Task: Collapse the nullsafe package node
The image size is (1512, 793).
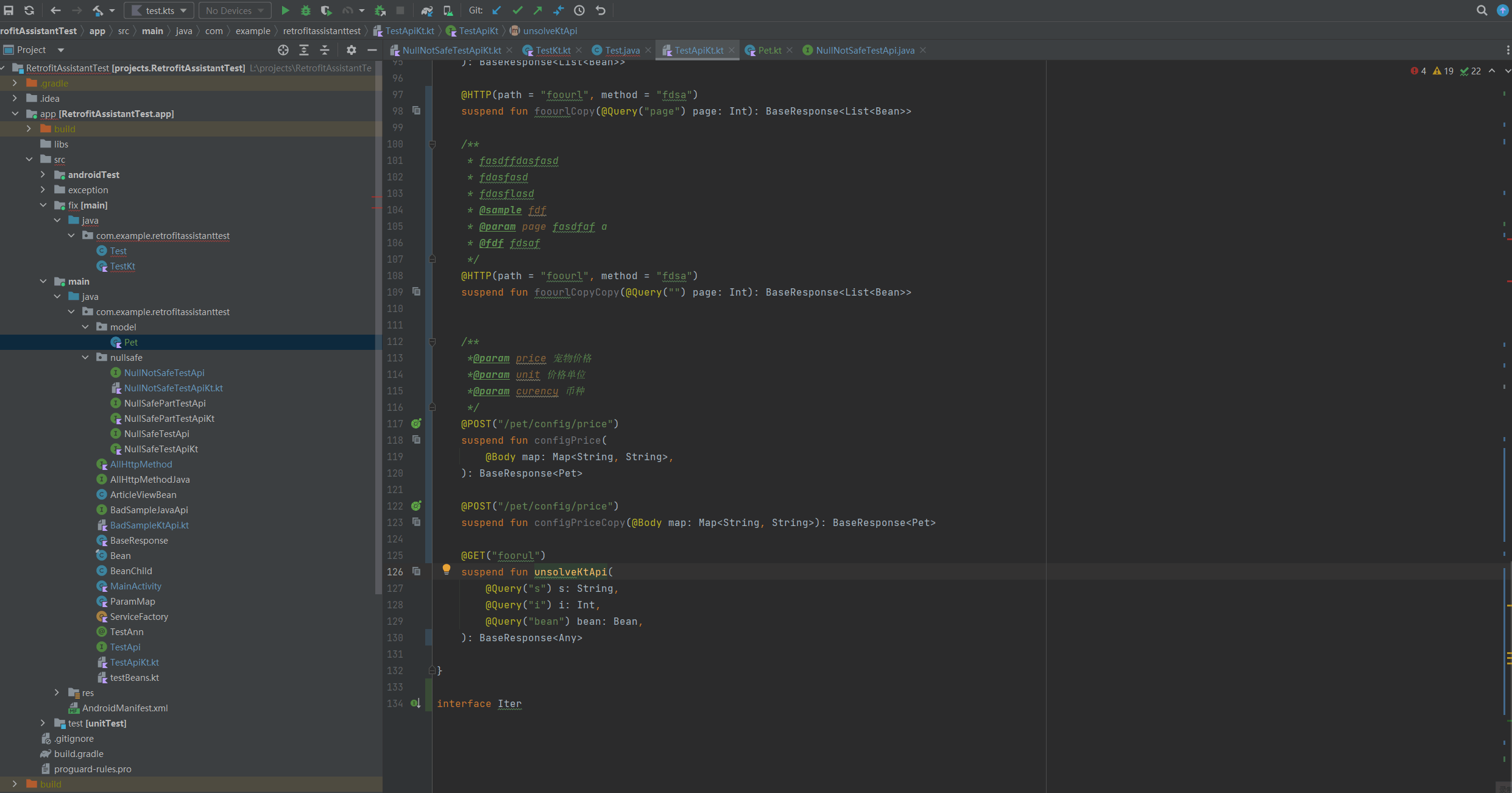Action: coord(85,357)
